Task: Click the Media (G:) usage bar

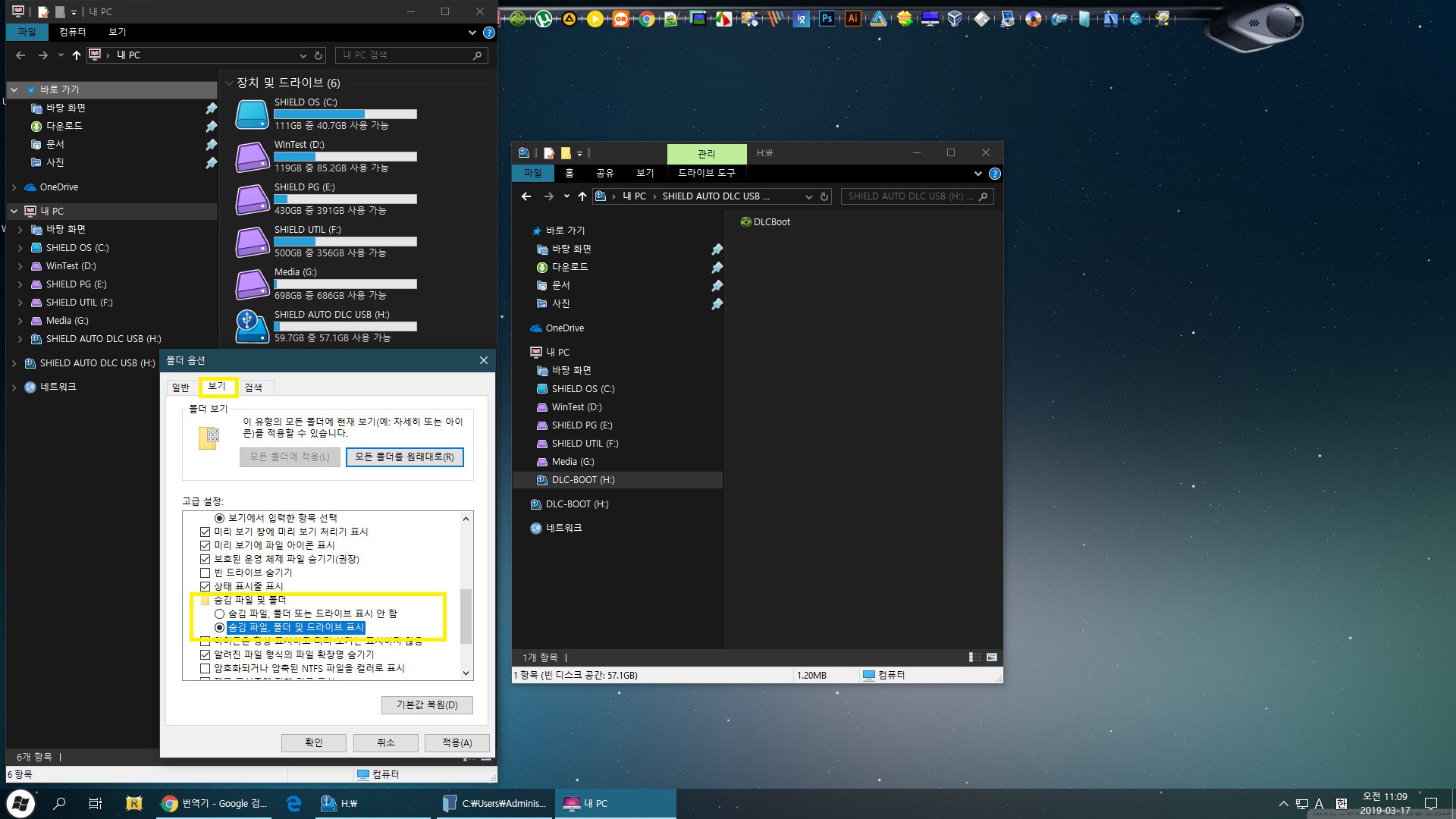Action: tap(345, 284)
